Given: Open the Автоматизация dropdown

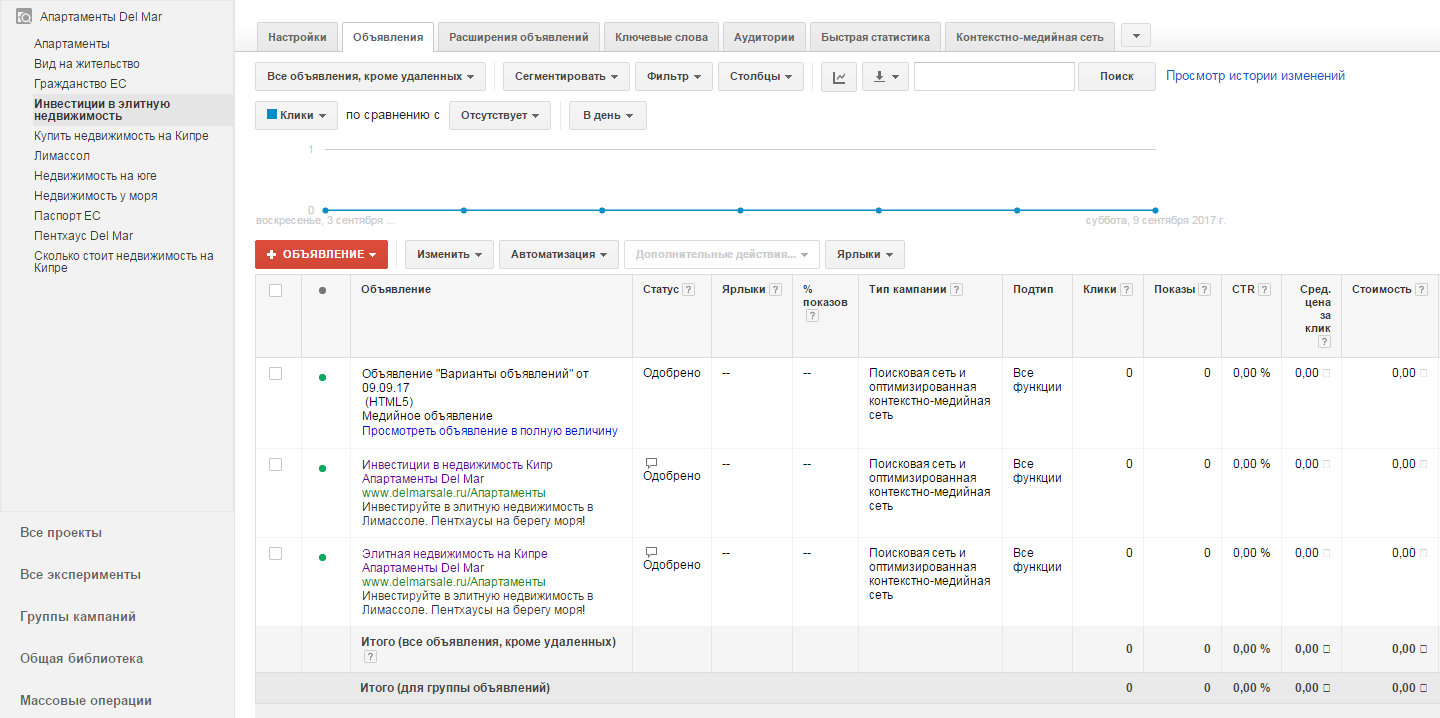Looking at the screenshot, I should point(559,254).
